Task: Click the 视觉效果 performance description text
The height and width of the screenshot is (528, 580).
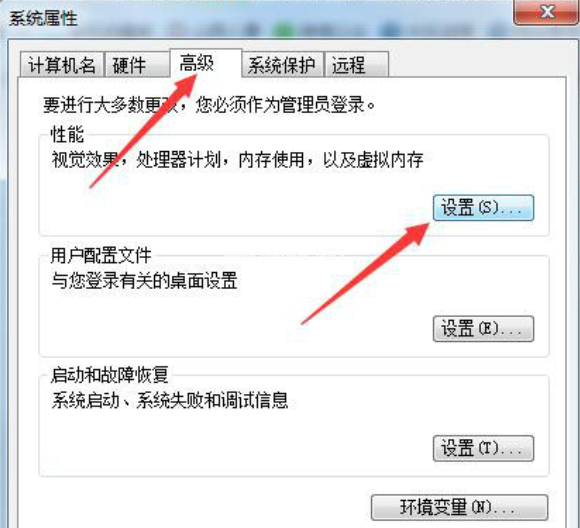Action: [237, 160]
